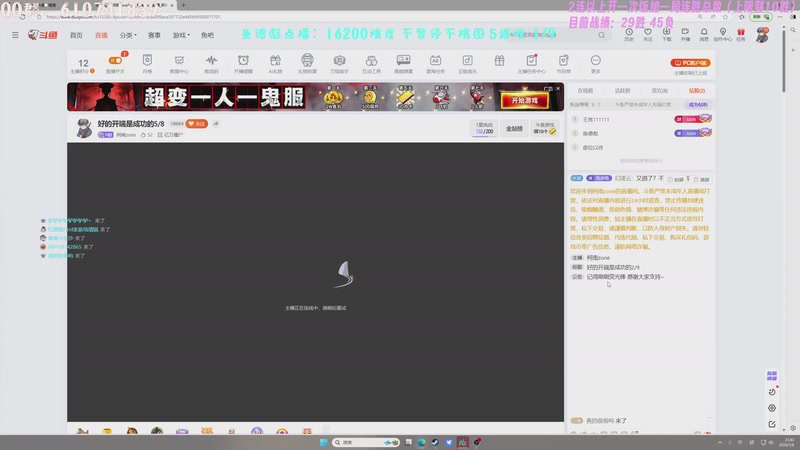The height and width of the screenshot is (450, 800).
Task: Select 直播 in top navigation
Action: 101,35
